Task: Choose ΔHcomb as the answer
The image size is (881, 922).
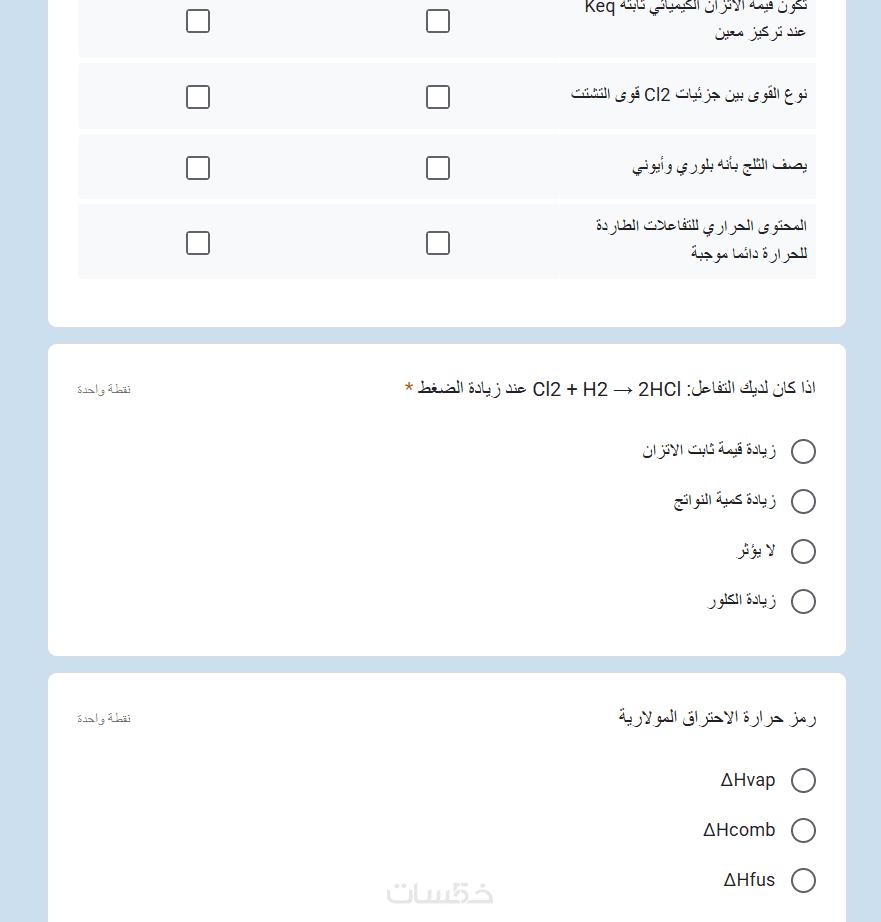Action: 803,831
